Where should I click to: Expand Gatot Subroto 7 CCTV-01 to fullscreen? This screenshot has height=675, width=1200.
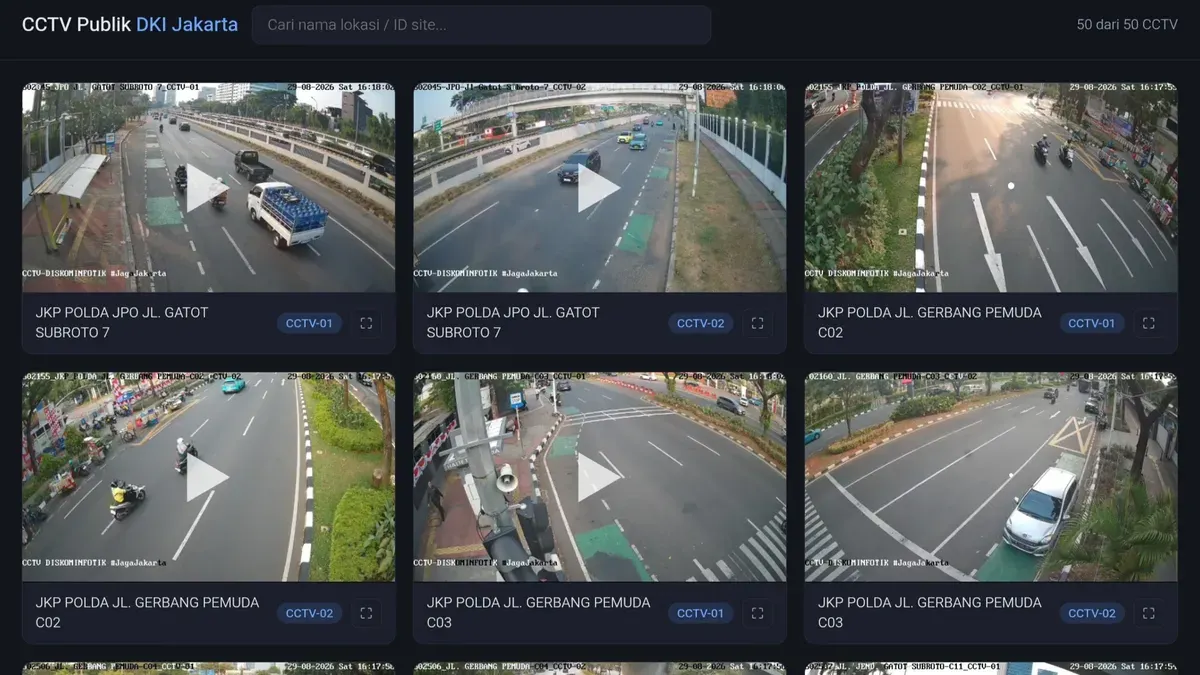pos(366,323)
